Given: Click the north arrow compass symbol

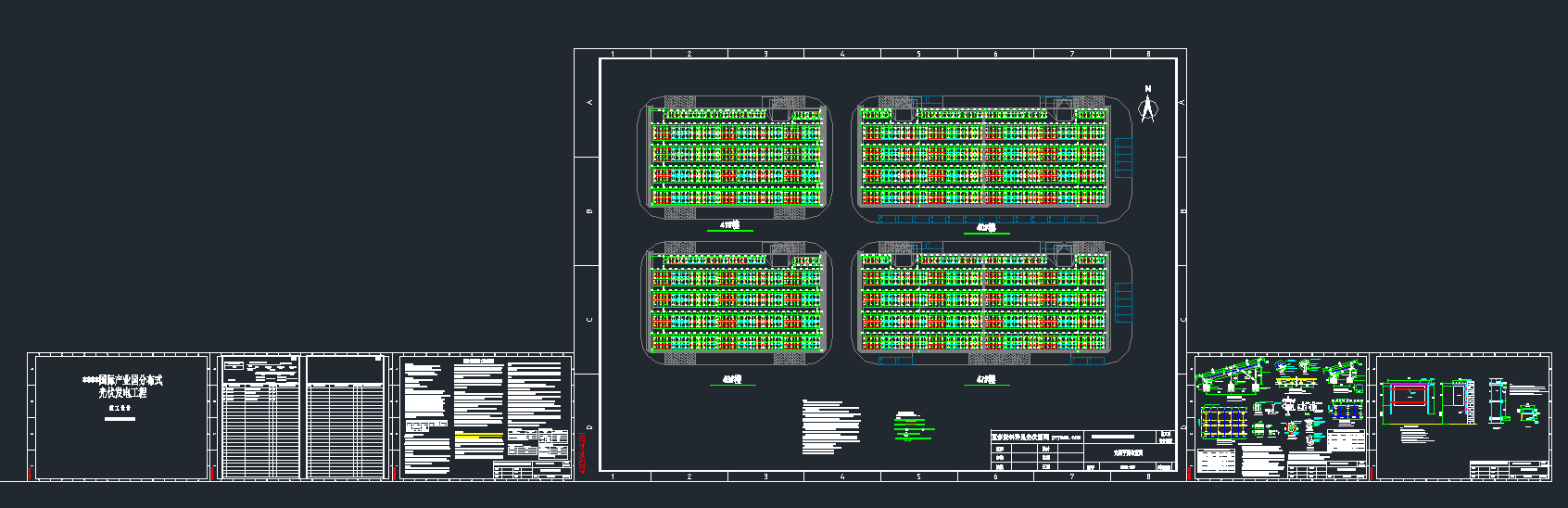Looking at the screenshot, I should tap(1147, 106).
